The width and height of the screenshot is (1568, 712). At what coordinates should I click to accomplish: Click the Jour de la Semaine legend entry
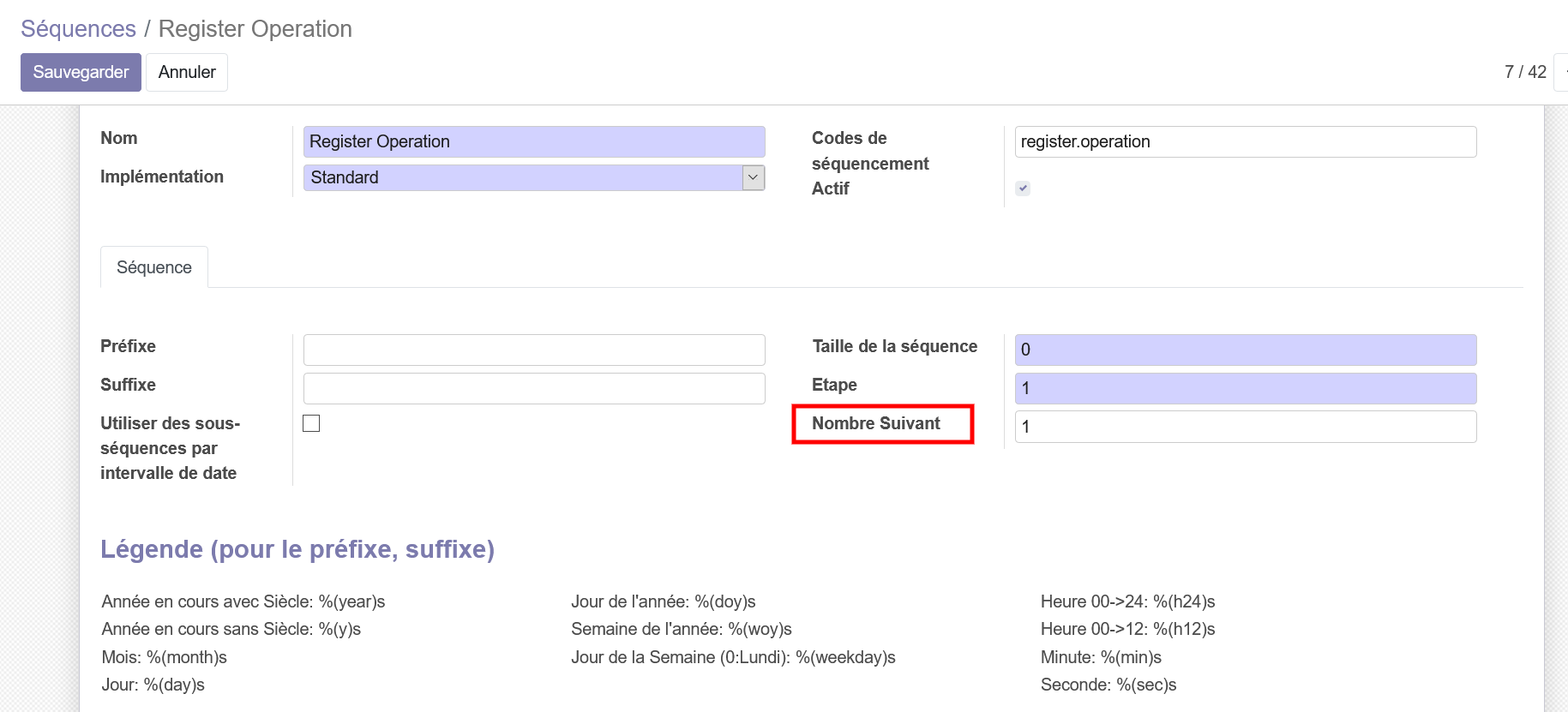coord(734,657)
